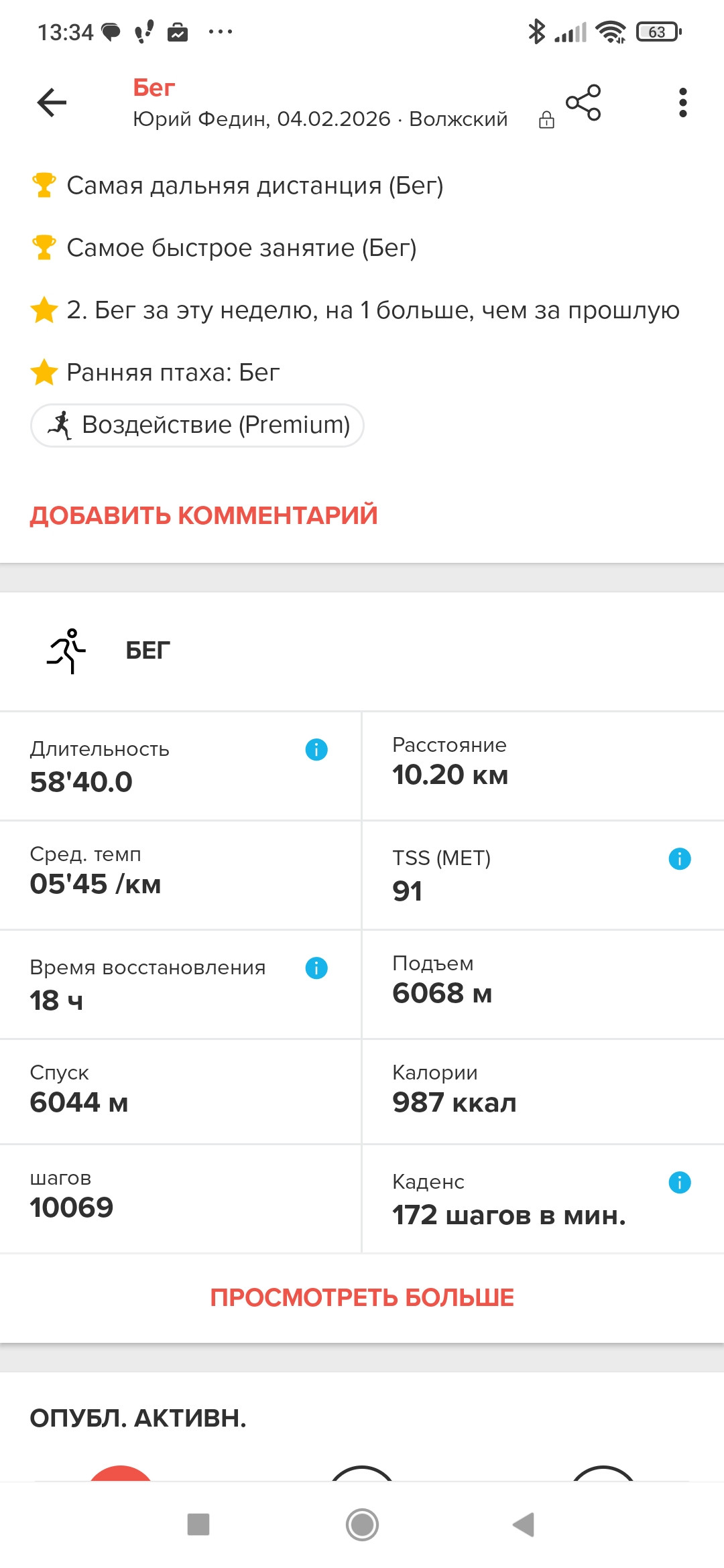
Task: Tap the Бег activity title
Action: 154,88
